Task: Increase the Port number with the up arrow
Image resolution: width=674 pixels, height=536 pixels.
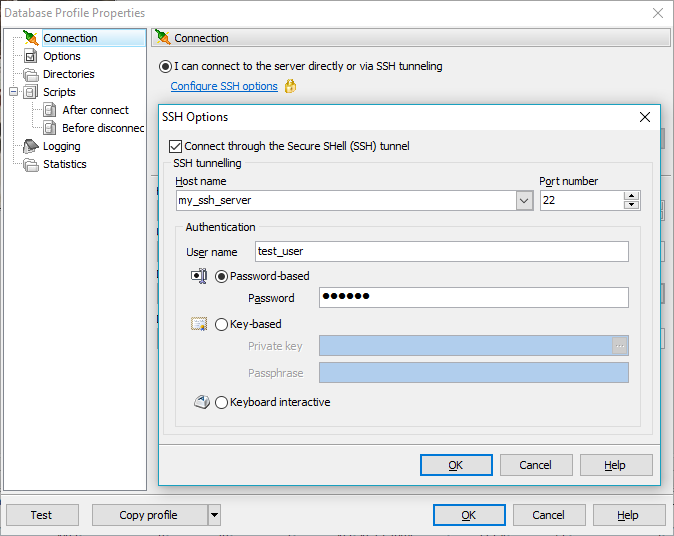Action: coord(631,196)
